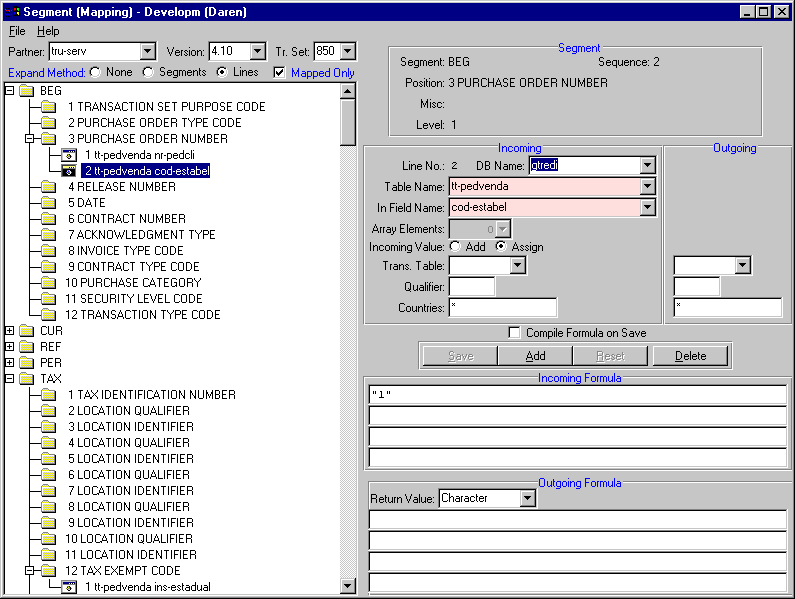Screen dimensions: 795x599
Task: Click the mapping icon for tt-pedvenda nr-pedcli
Action: click(x=68, y=155)
